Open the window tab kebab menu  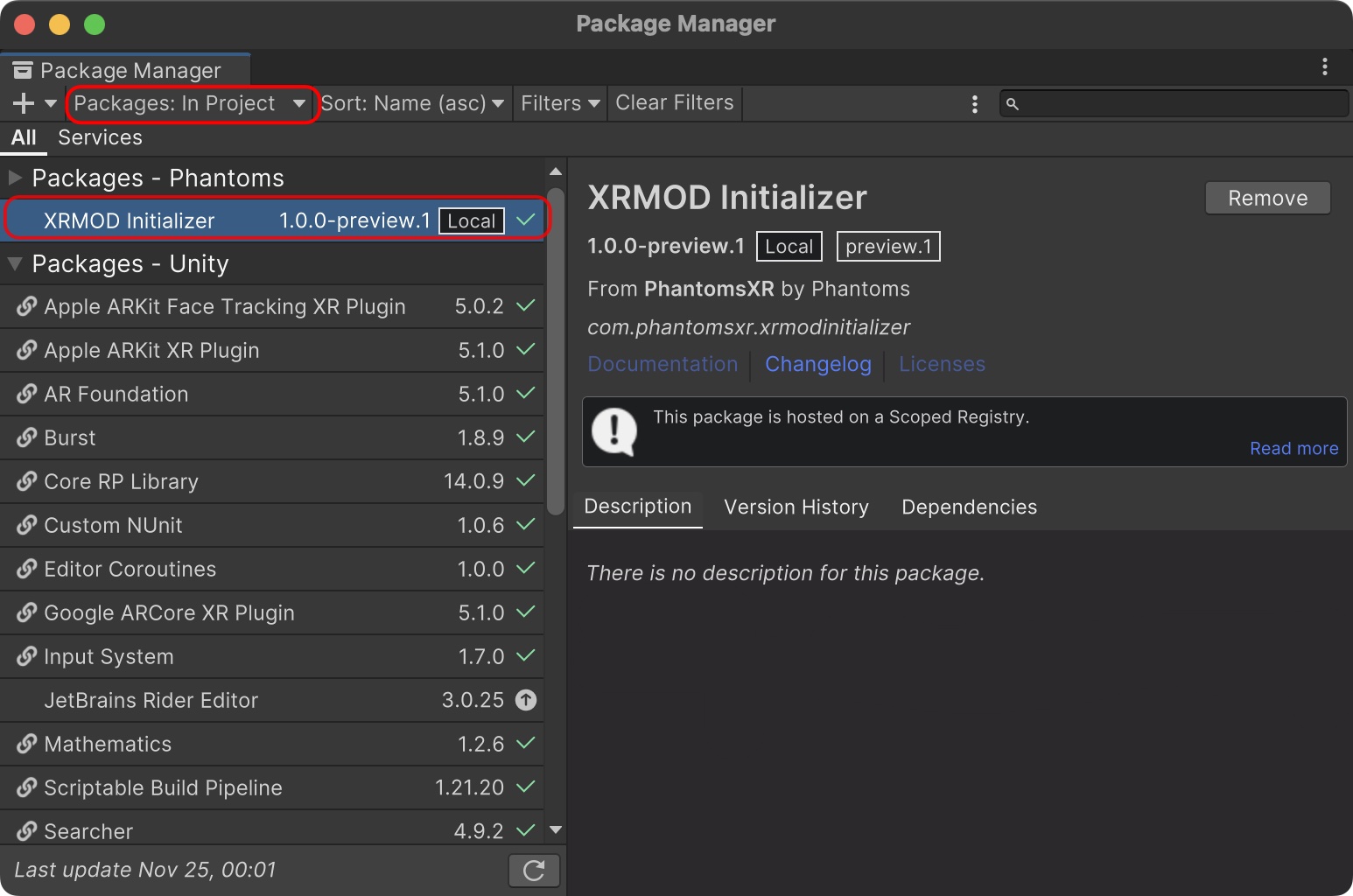(1325, 66)
